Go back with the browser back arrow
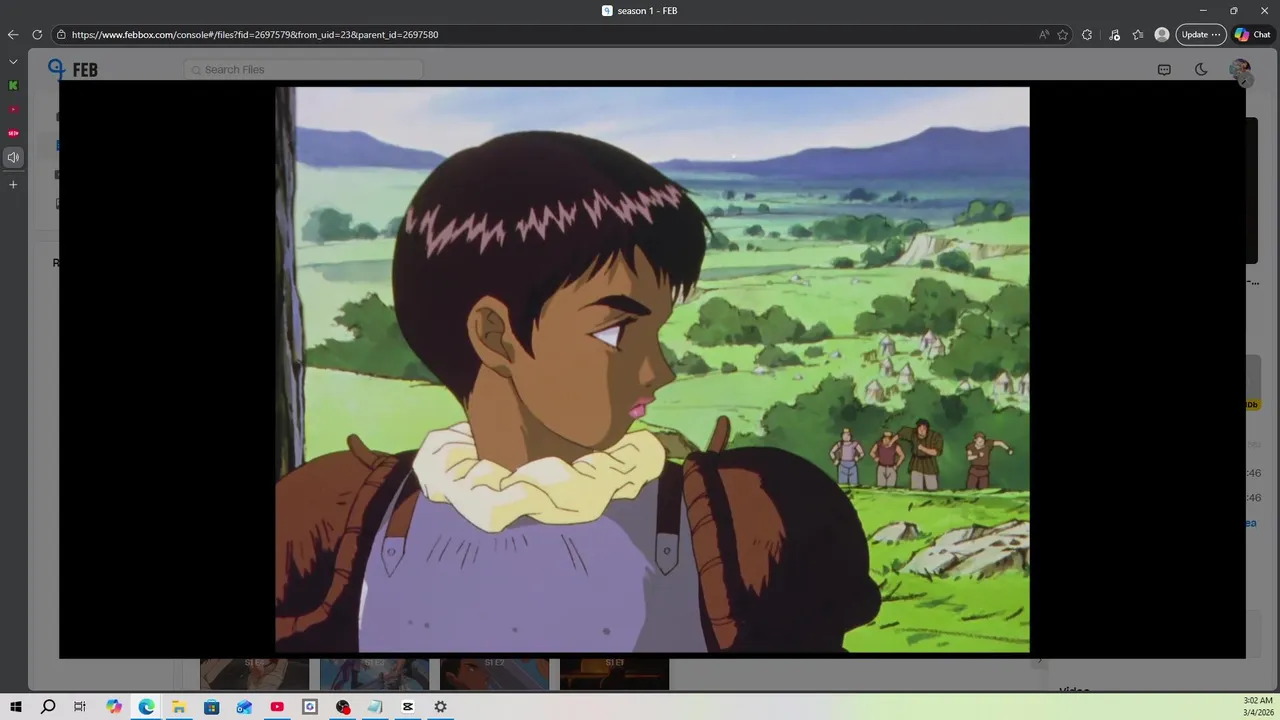 (13, 34)
